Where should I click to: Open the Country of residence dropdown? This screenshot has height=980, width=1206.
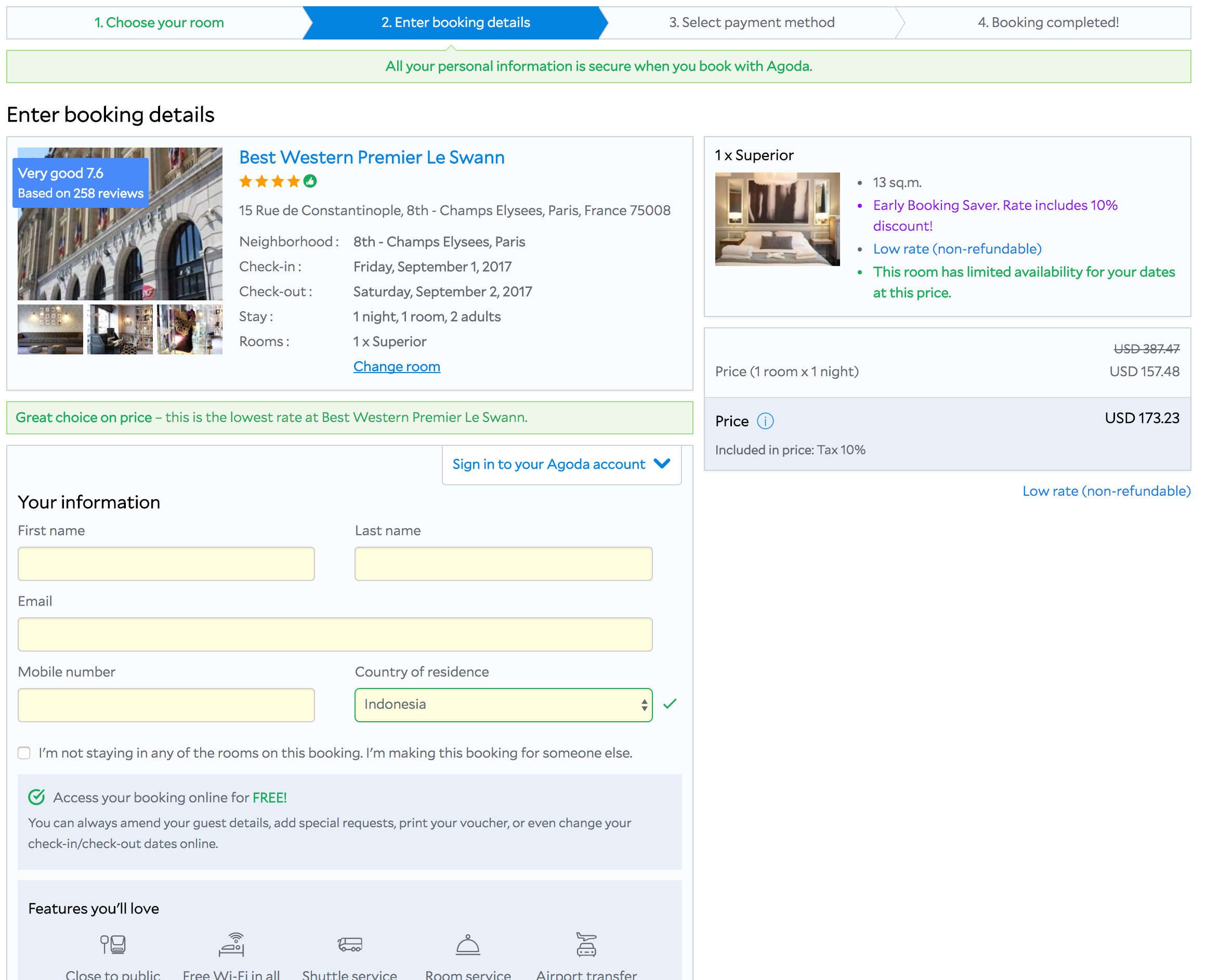(503, 705)
